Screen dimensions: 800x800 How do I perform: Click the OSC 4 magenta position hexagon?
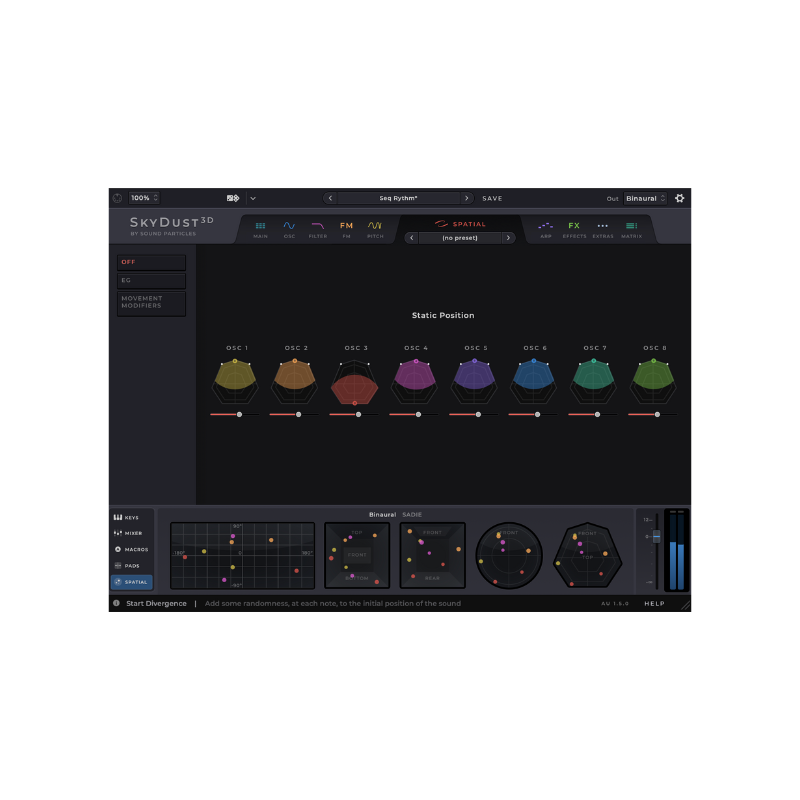click(415, 382)
